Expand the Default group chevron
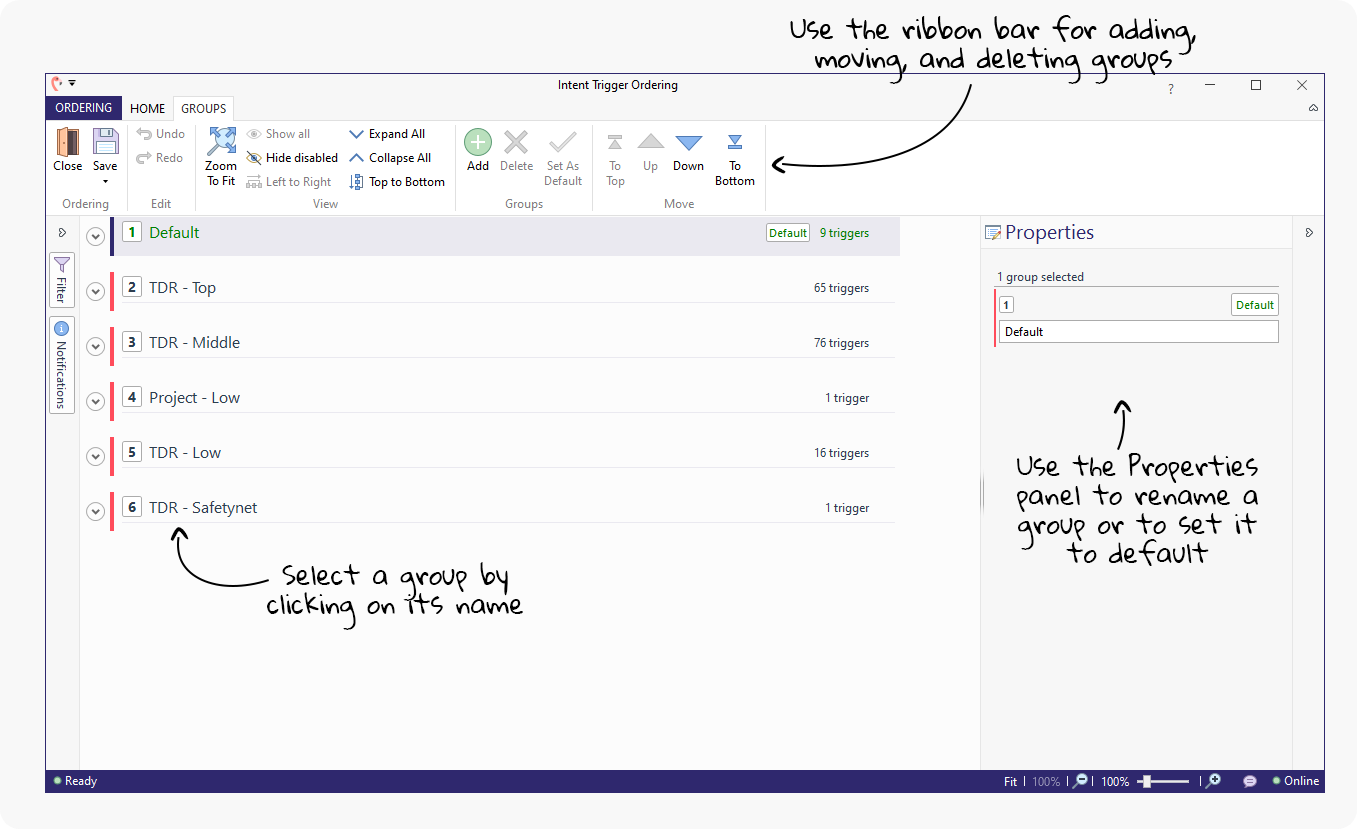 (96, 236)
